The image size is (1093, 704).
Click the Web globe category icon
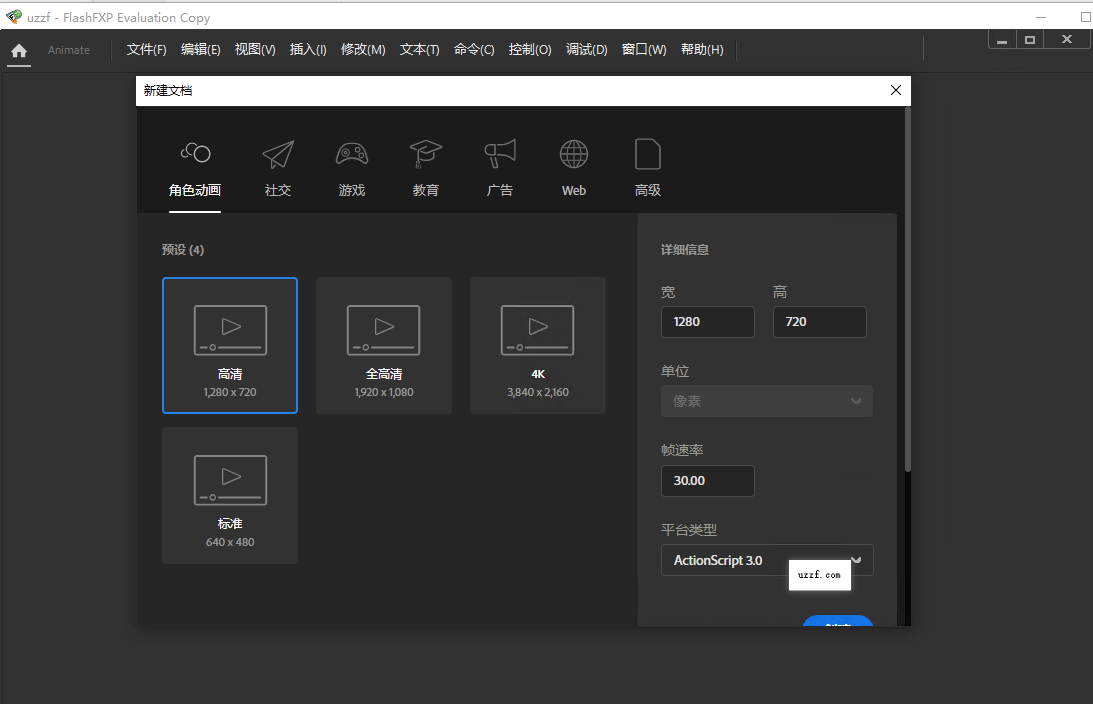(x=573, y=153)
